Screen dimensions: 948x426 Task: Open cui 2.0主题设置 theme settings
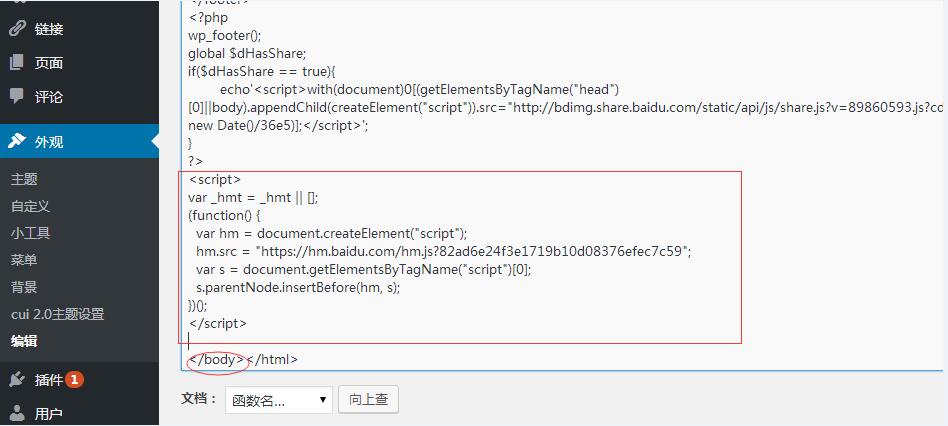point(57,314)
